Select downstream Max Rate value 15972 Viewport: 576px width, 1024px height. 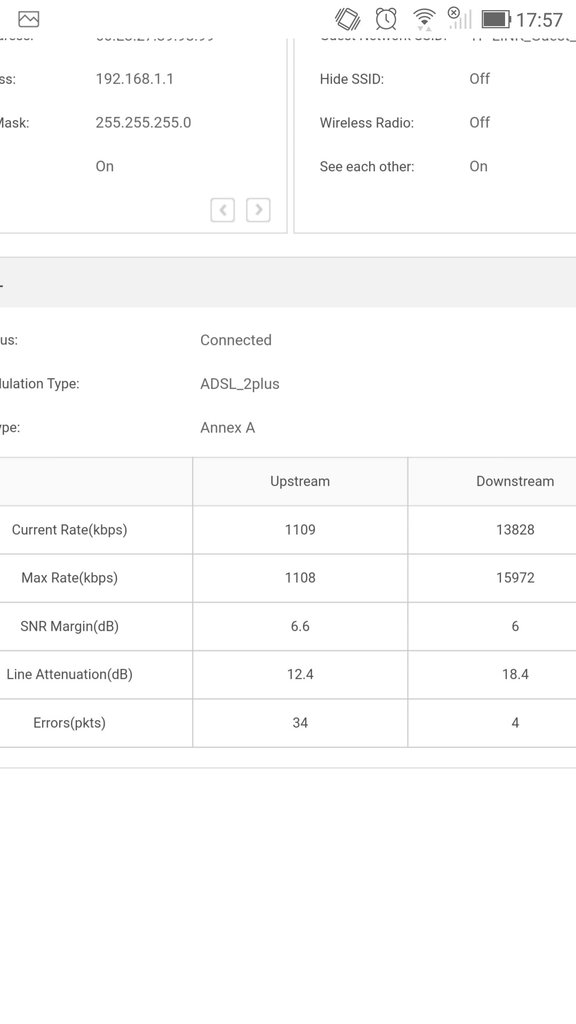coord(515,578)
